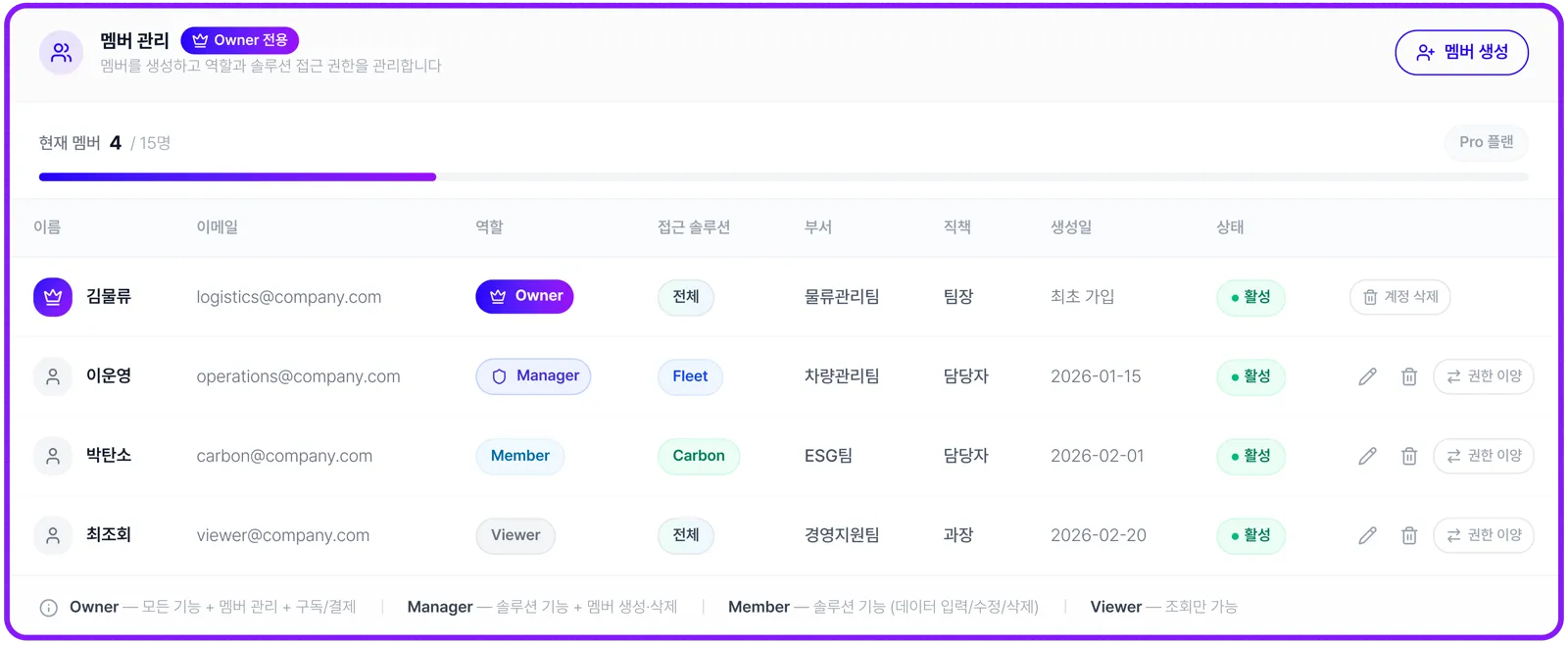The image size is (1568, 646).
Task: Click the 전체 solution tag for 김물류
Action: click(x=686, y=297)
